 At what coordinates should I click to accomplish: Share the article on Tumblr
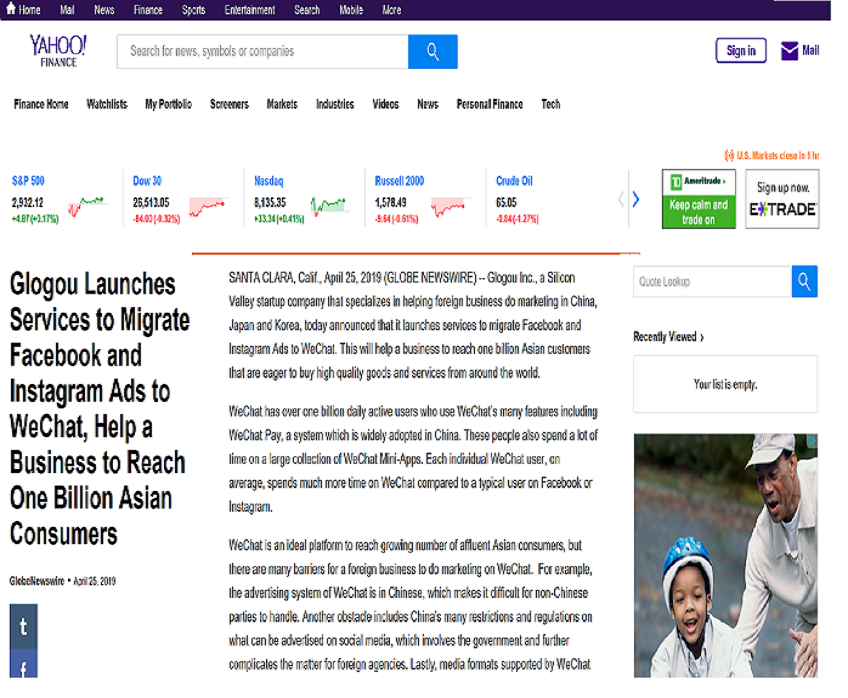click(x=23, y=626)
